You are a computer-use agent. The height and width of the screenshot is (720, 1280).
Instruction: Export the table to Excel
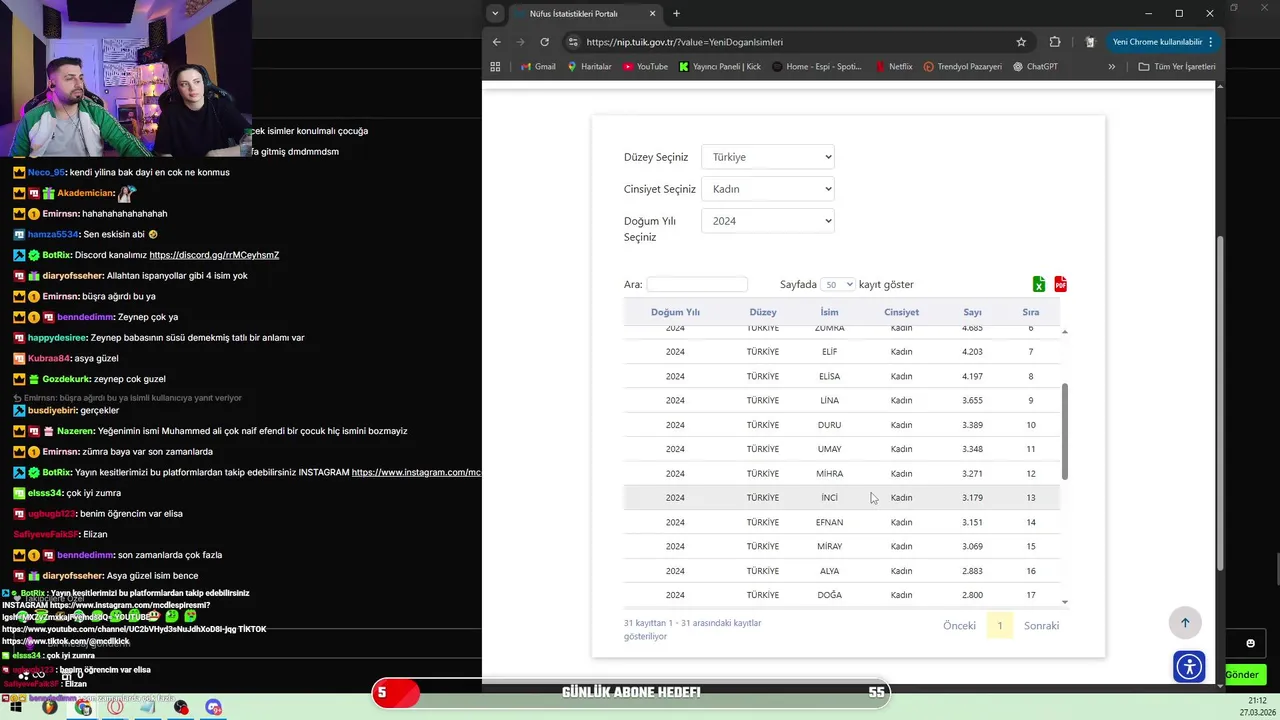click(1039, 285)
